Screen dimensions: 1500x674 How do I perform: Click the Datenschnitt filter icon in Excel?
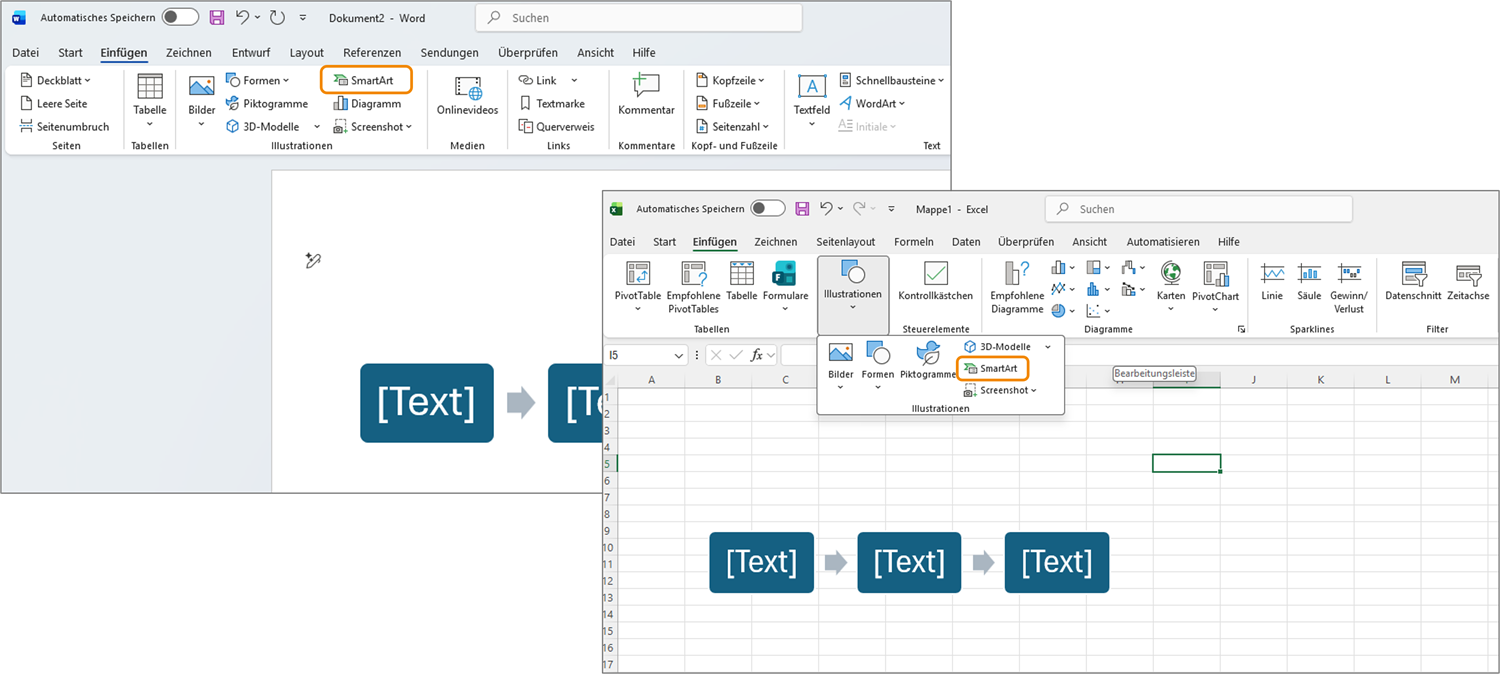coord(1413,283)
